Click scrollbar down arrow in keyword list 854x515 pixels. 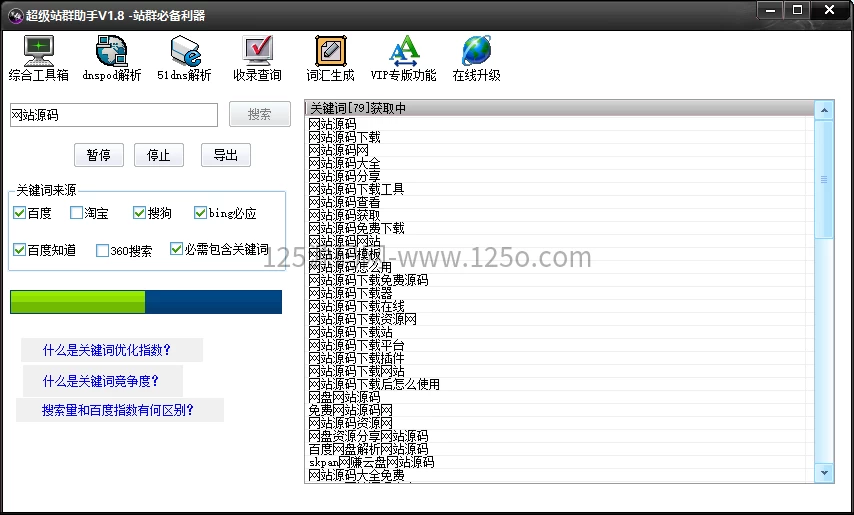click(825, 472)
